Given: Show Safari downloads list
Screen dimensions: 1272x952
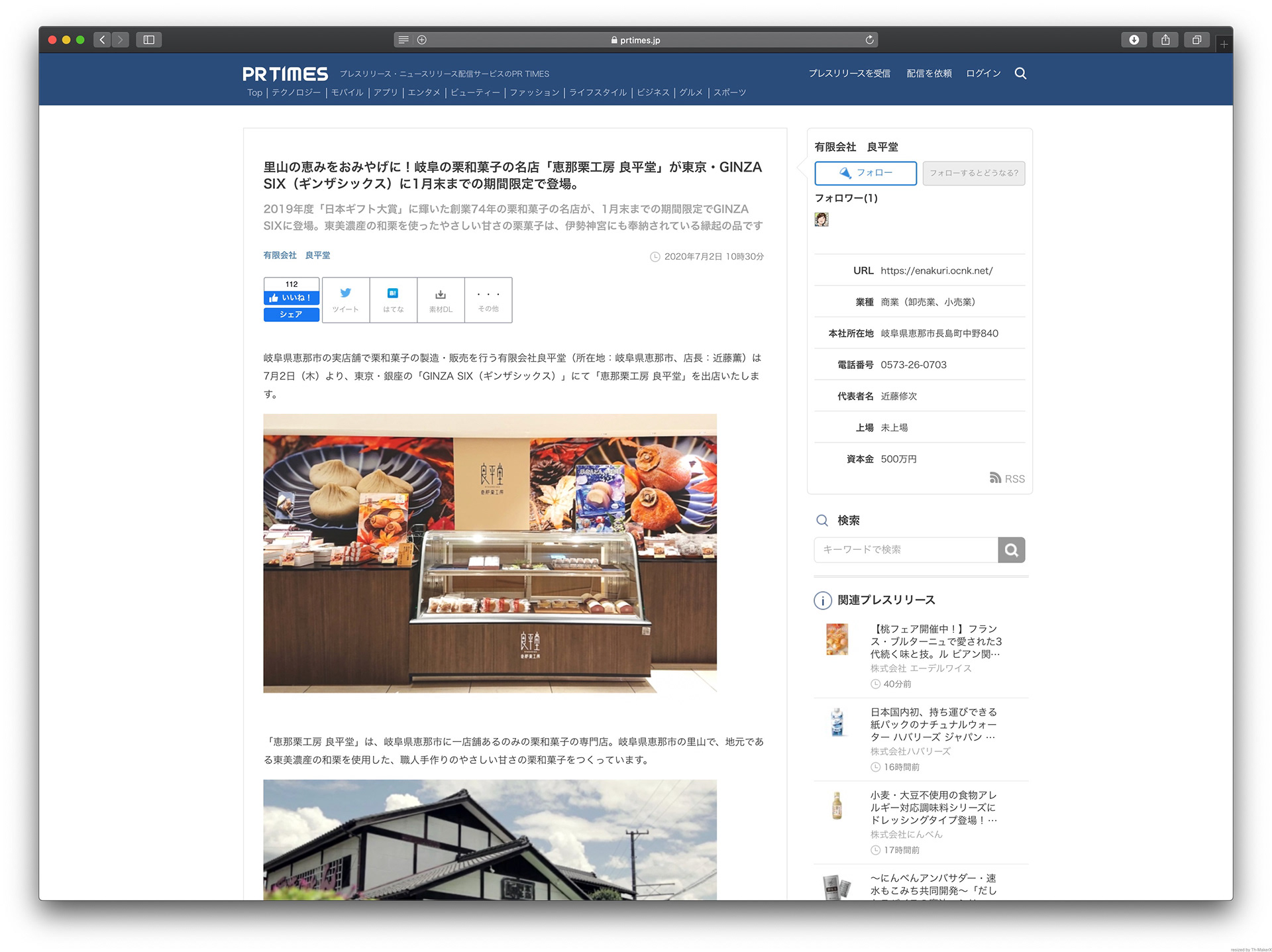Looking at the screenshot, I should pyautogui.click(x=1134, y=40).
